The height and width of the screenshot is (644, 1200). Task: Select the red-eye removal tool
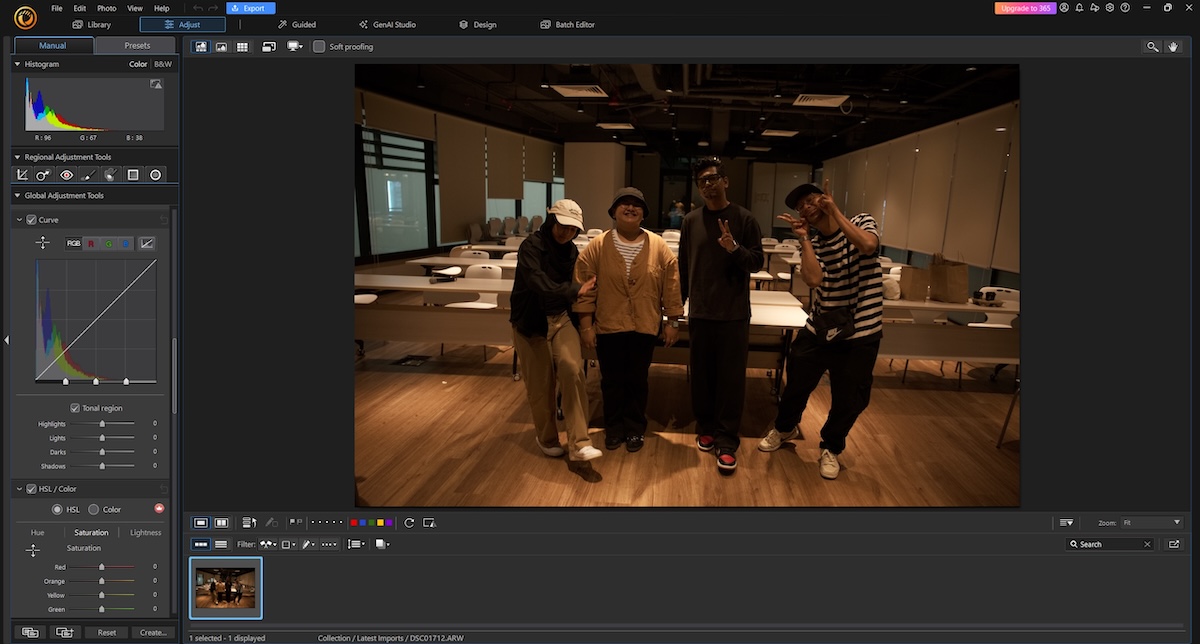point(66,174)
